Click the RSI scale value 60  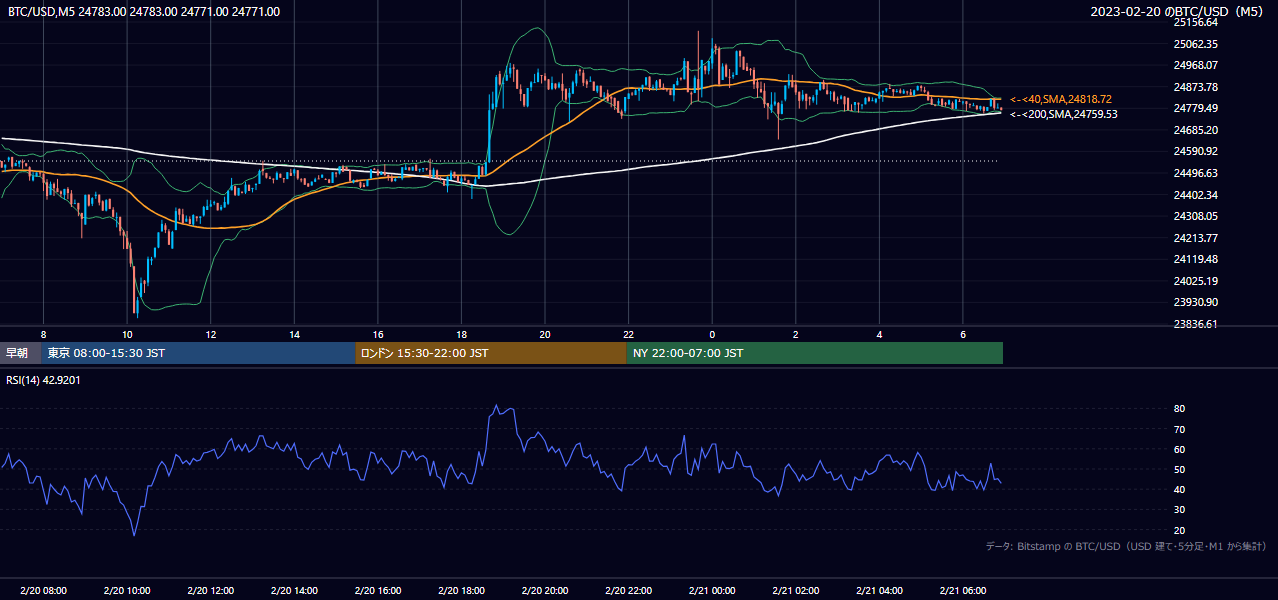coord(1180,449)
